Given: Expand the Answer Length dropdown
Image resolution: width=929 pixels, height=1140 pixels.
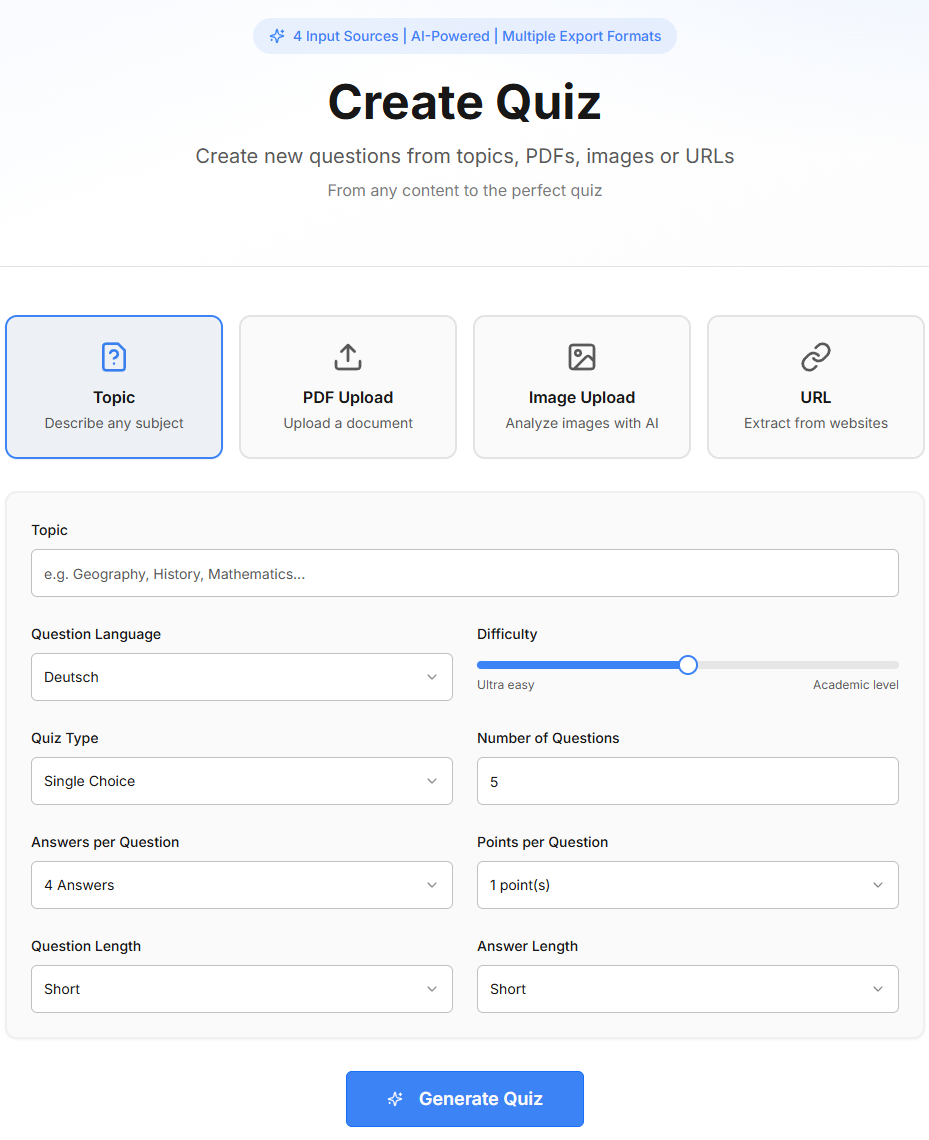Looking at the screenshot, I should coord(687,989).
